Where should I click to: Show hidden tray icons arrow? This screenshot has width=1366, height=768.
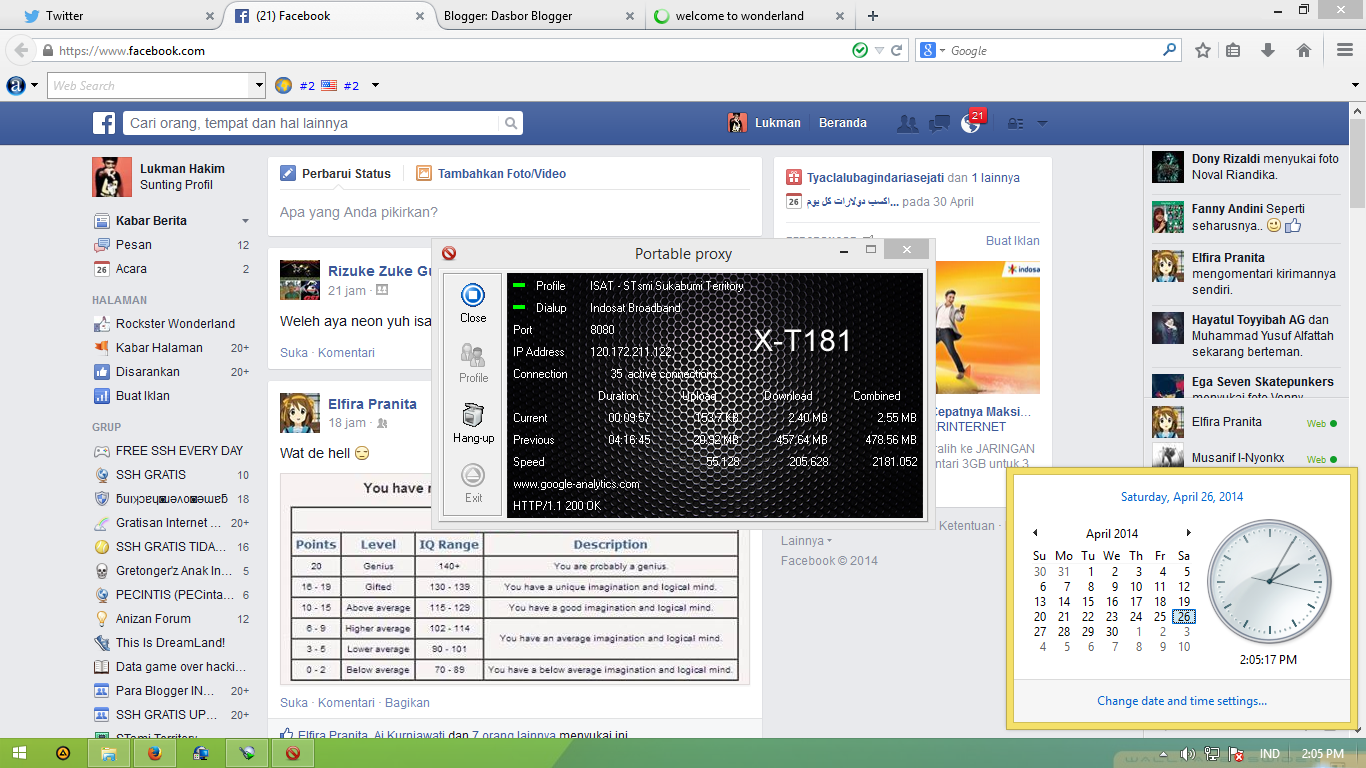[1163, 753]
